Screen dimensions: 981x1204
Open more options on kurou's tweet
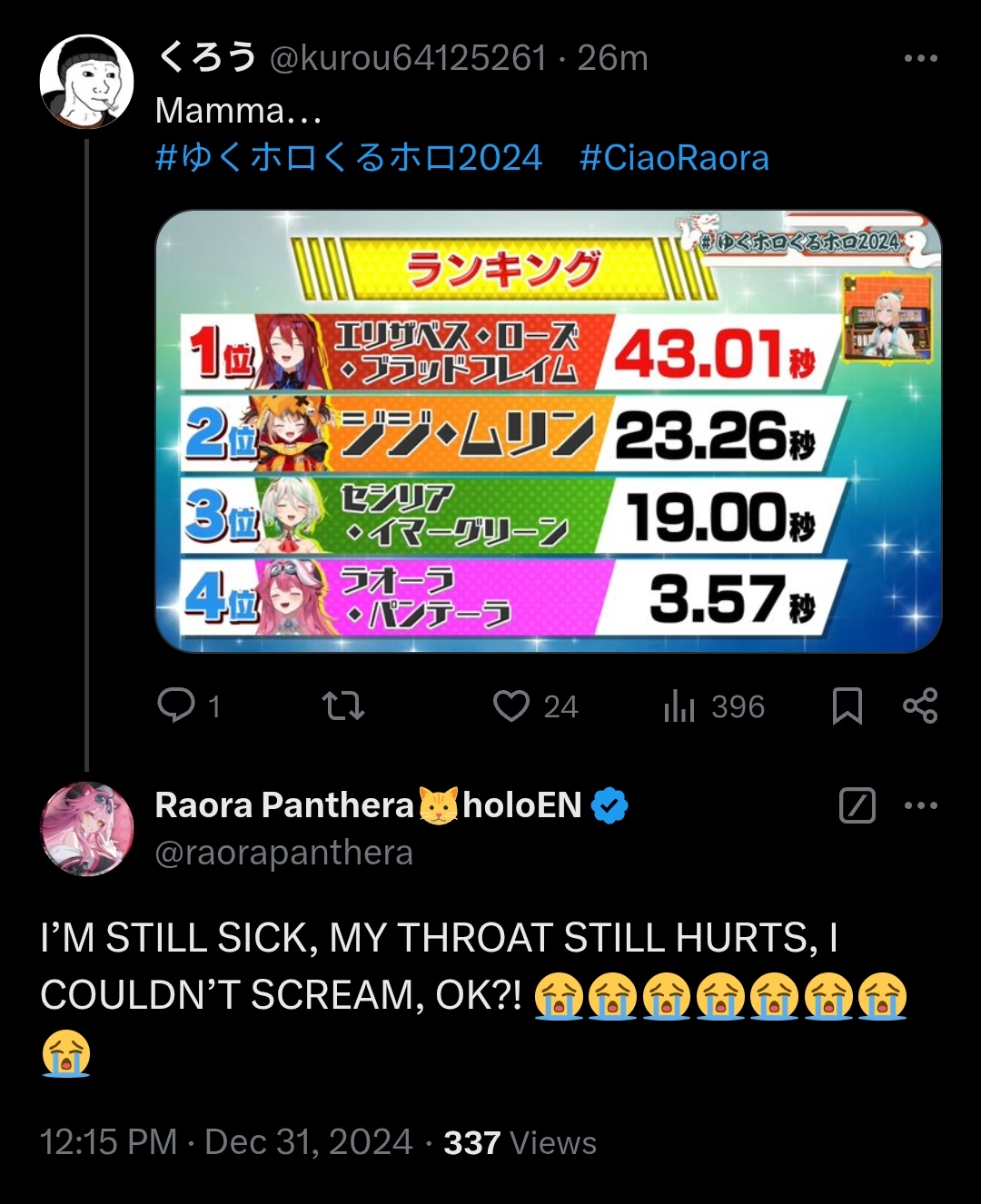[x=921, y=58]
